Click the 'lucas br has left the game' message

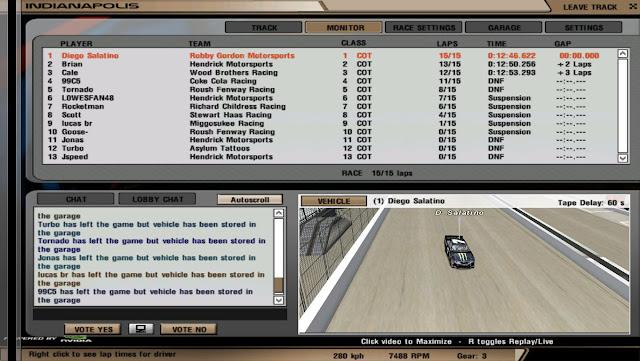coord(151,279)
